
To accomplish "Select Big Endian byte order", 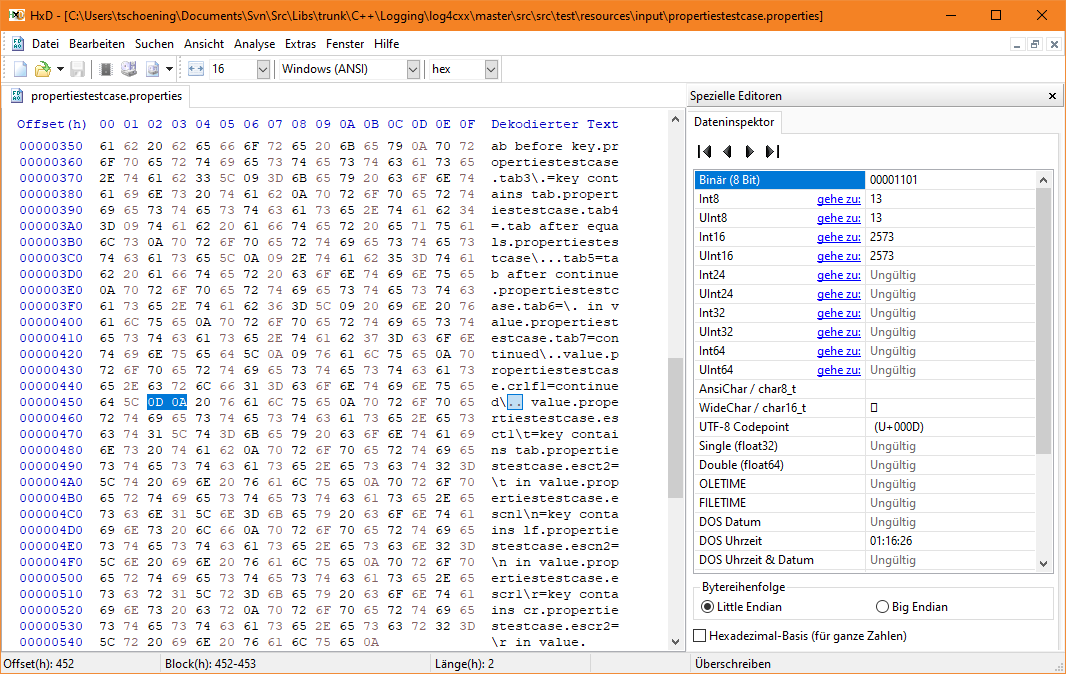I will (912, 607).
